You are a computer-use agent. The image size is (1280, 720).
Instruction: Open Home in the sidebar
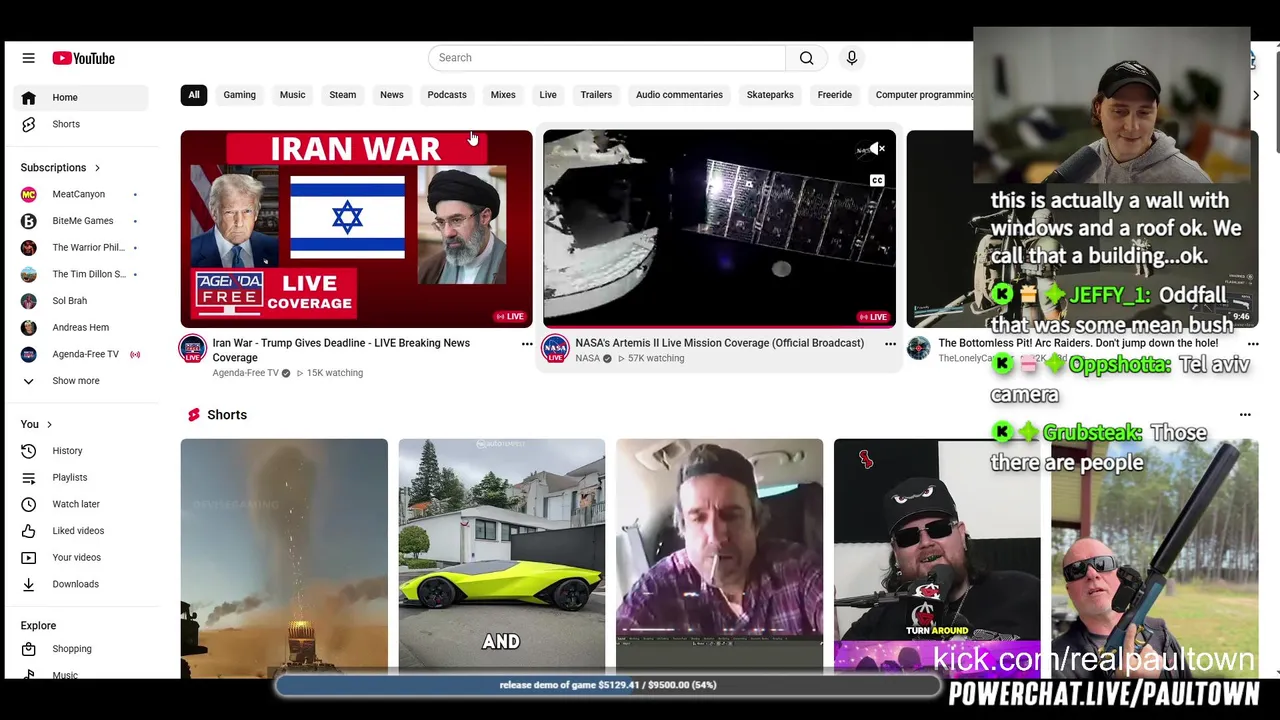(x=82, y=97)
